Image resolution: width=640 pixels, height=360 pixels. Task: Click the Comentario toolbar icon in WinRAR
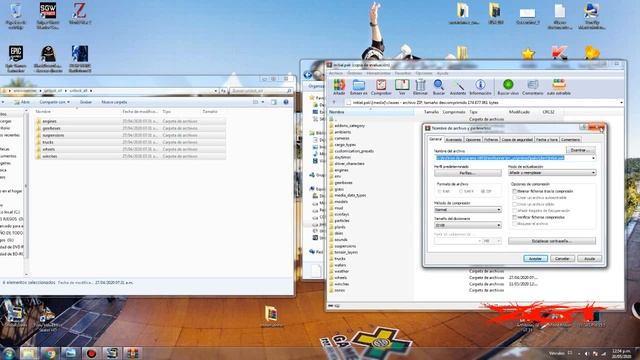[x=533, y=87]
